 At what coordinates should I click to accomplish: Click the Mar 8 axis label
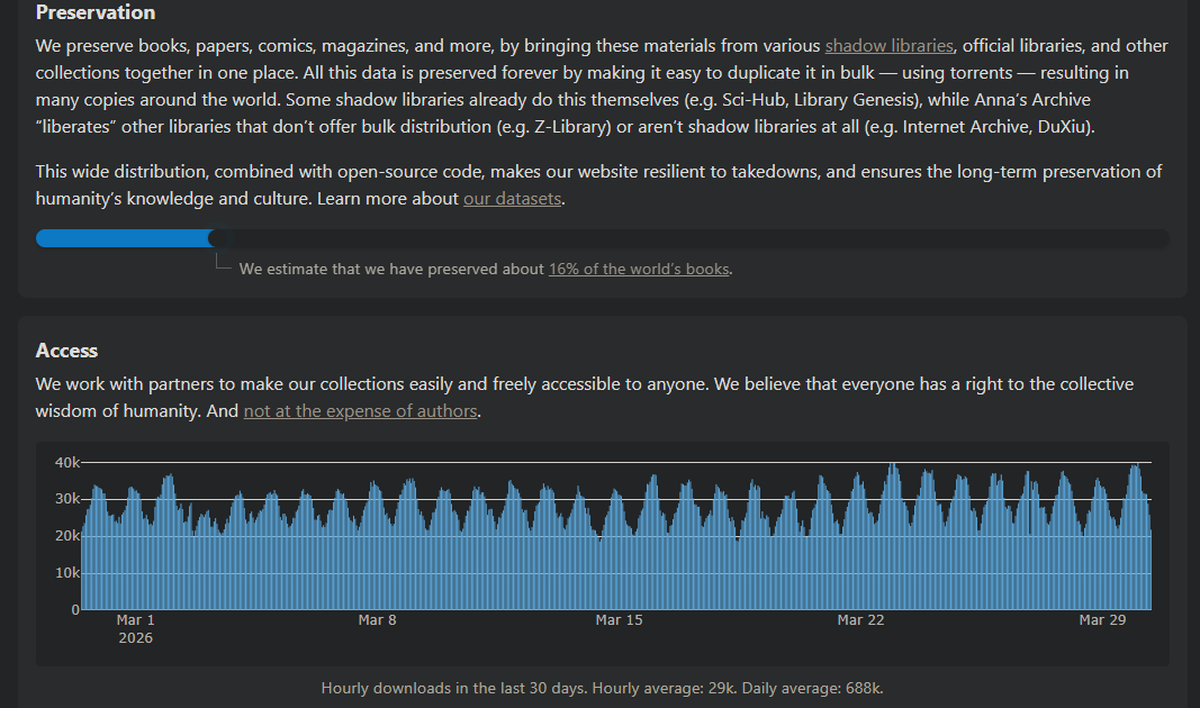[377, 619]
